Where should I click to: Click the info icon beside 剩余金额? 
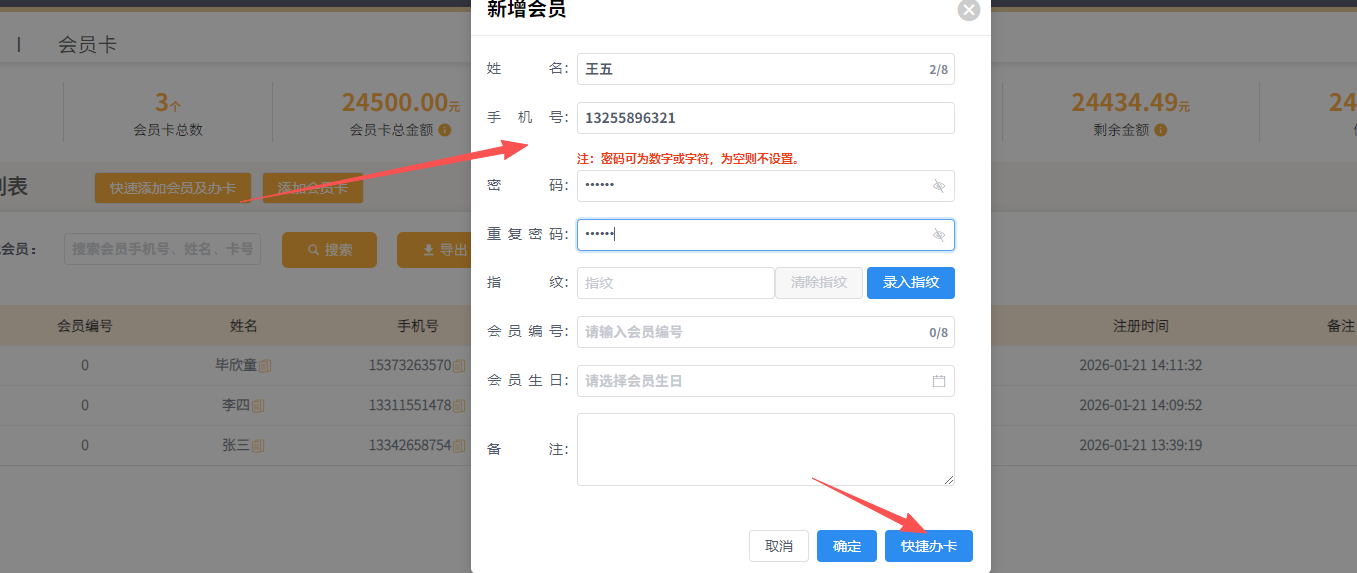coord(1160,130)
